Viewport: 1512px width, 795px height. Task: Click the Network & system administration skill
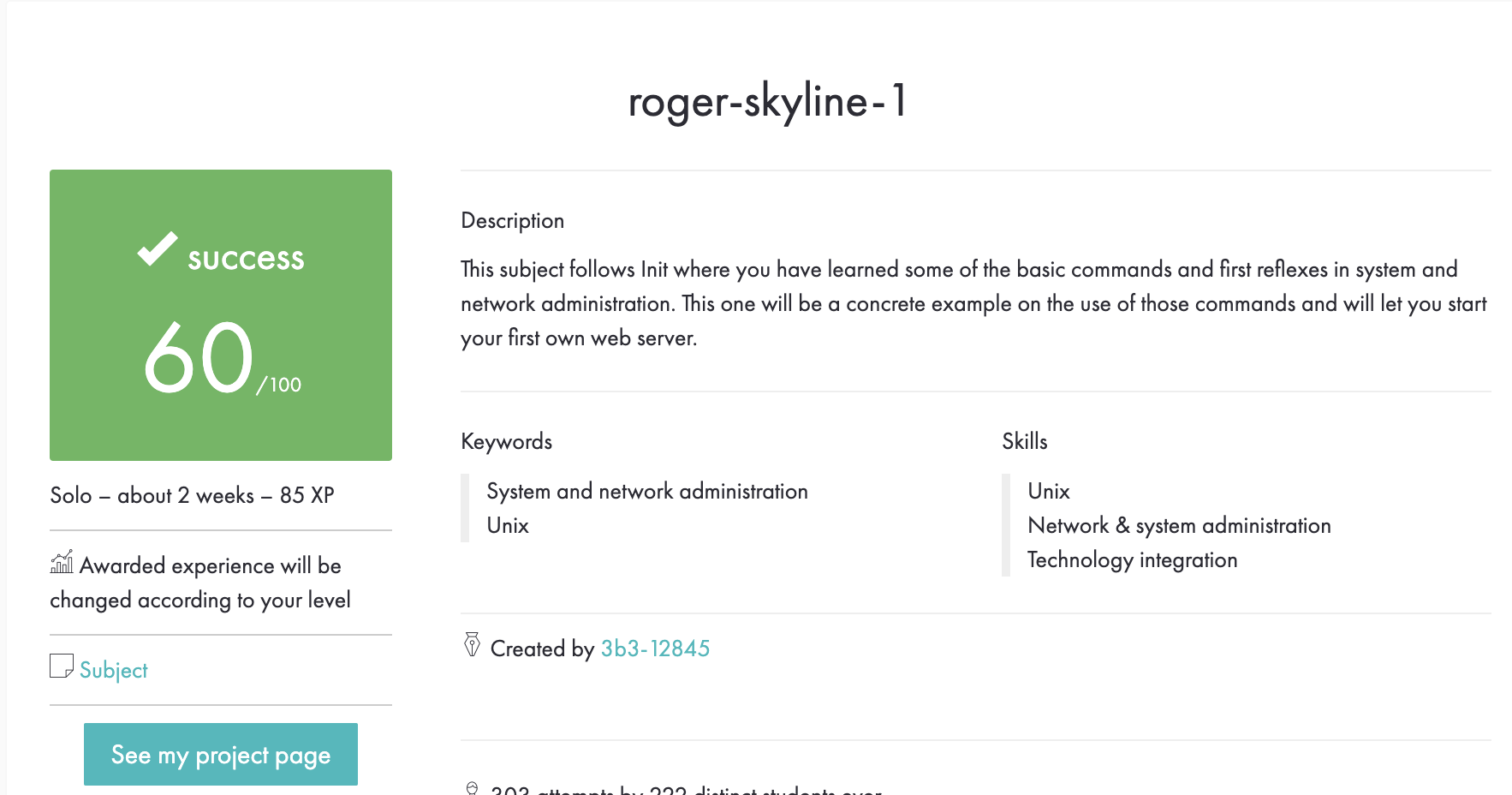pos(1180,525)
